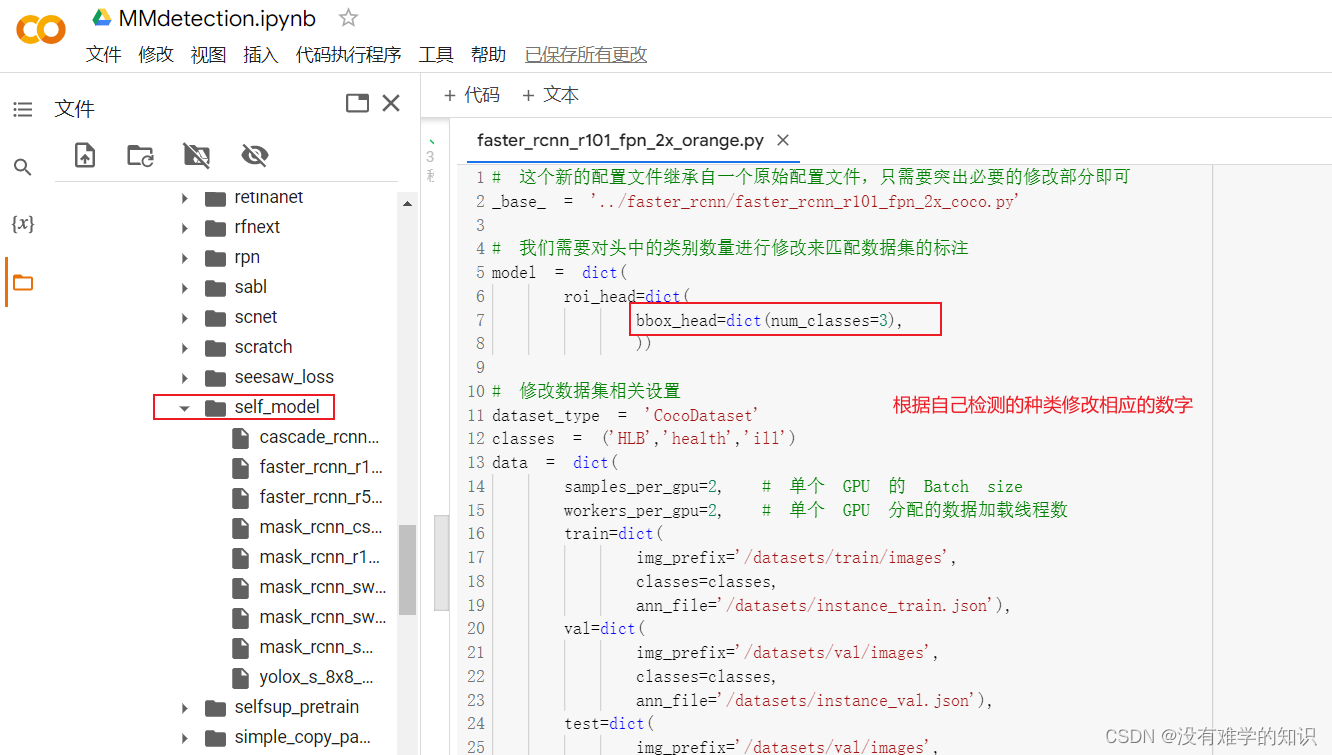Screen dimensions: 1332x755
Task: Open the mask_rcnn_cs... file
Action: pyautogui.click(x=320, y=527)
